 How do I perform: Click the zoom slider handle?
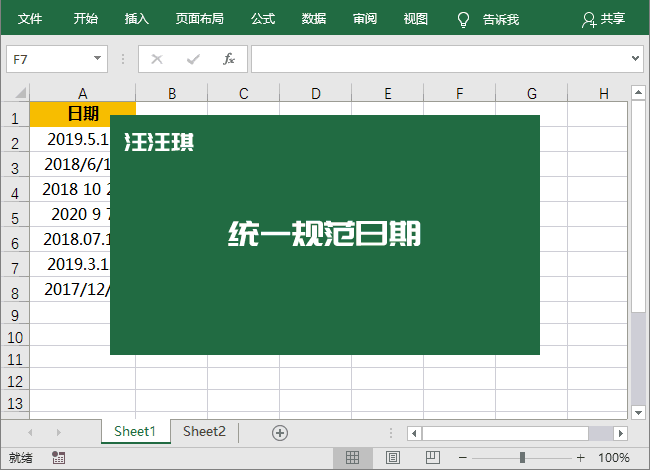pyautogui.click(x=522, y=458)
